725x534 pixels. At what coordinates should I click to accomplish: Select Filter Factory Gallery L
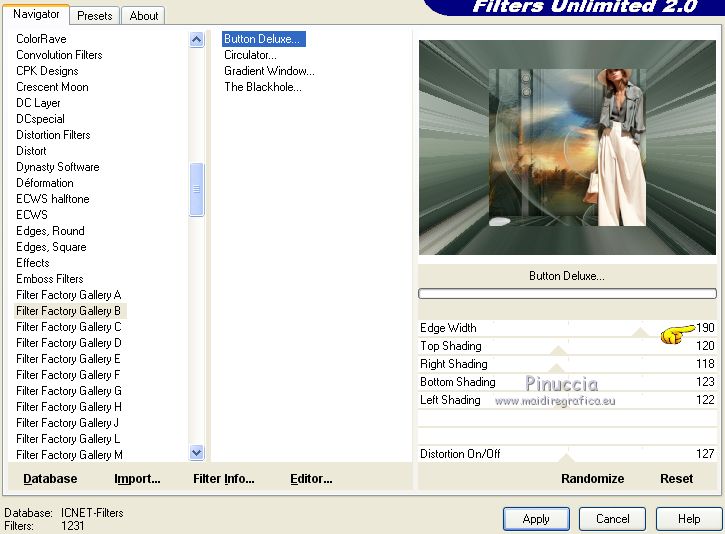pyautogui.click(x=68, y=439)
